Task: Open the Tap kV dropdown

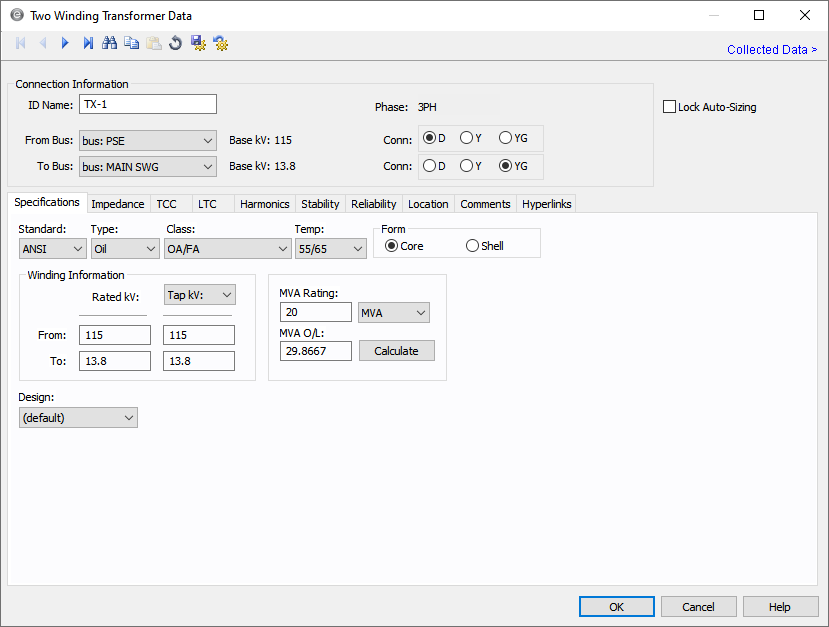Action: (x=199, y=295)
